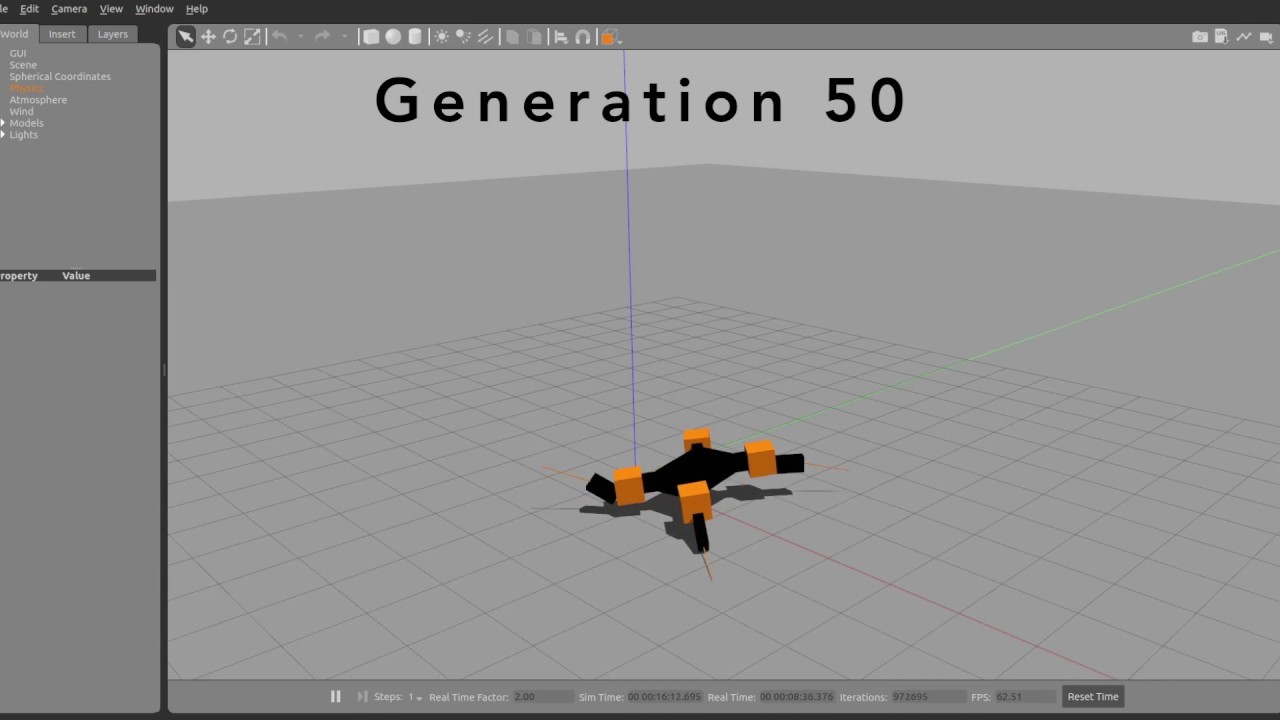This screenshot has width=1280, height=720.
Task: Activate the scale mode tool
Action: point(252,37)
